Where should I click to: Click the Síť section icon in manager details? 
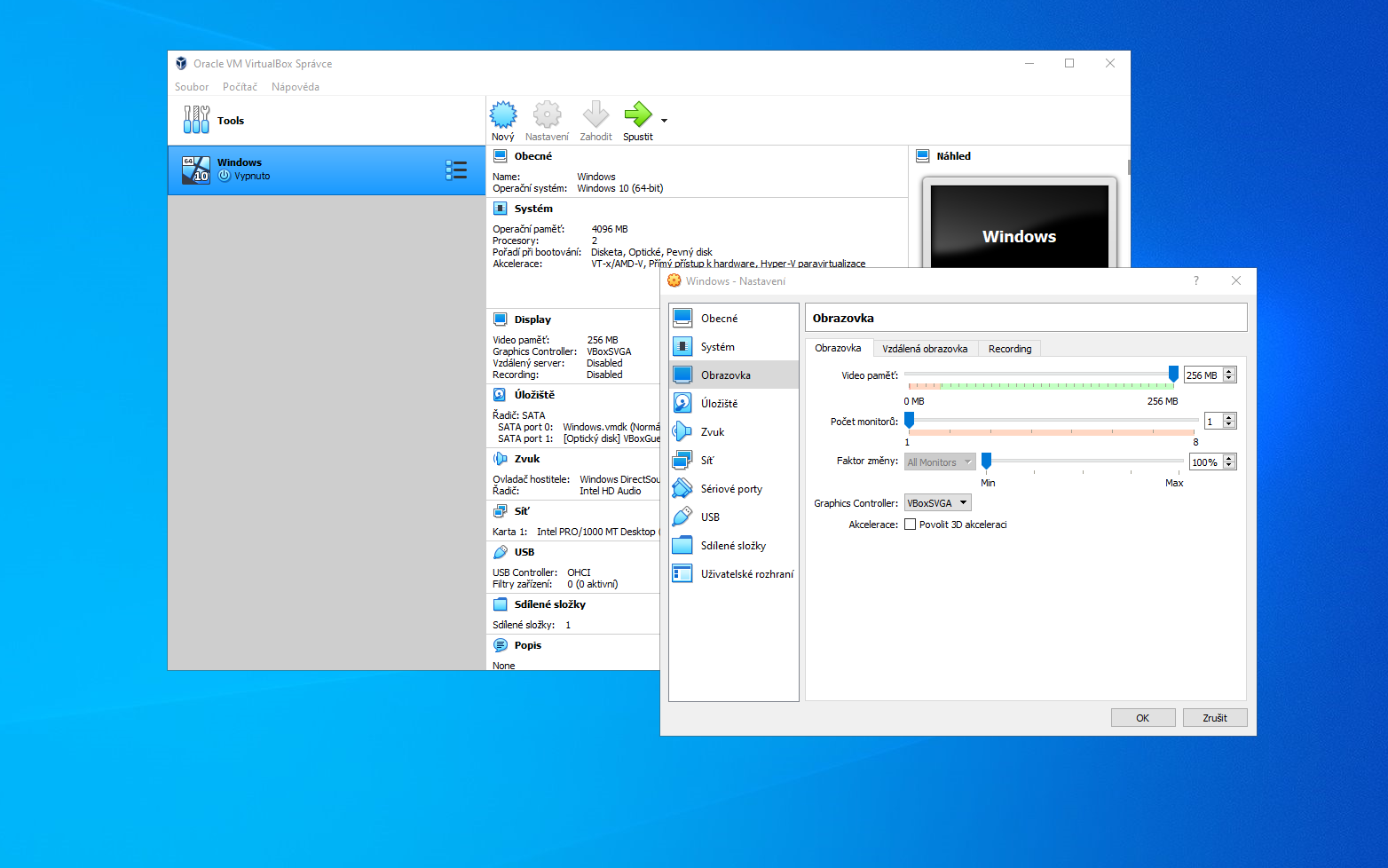point(501,511)
